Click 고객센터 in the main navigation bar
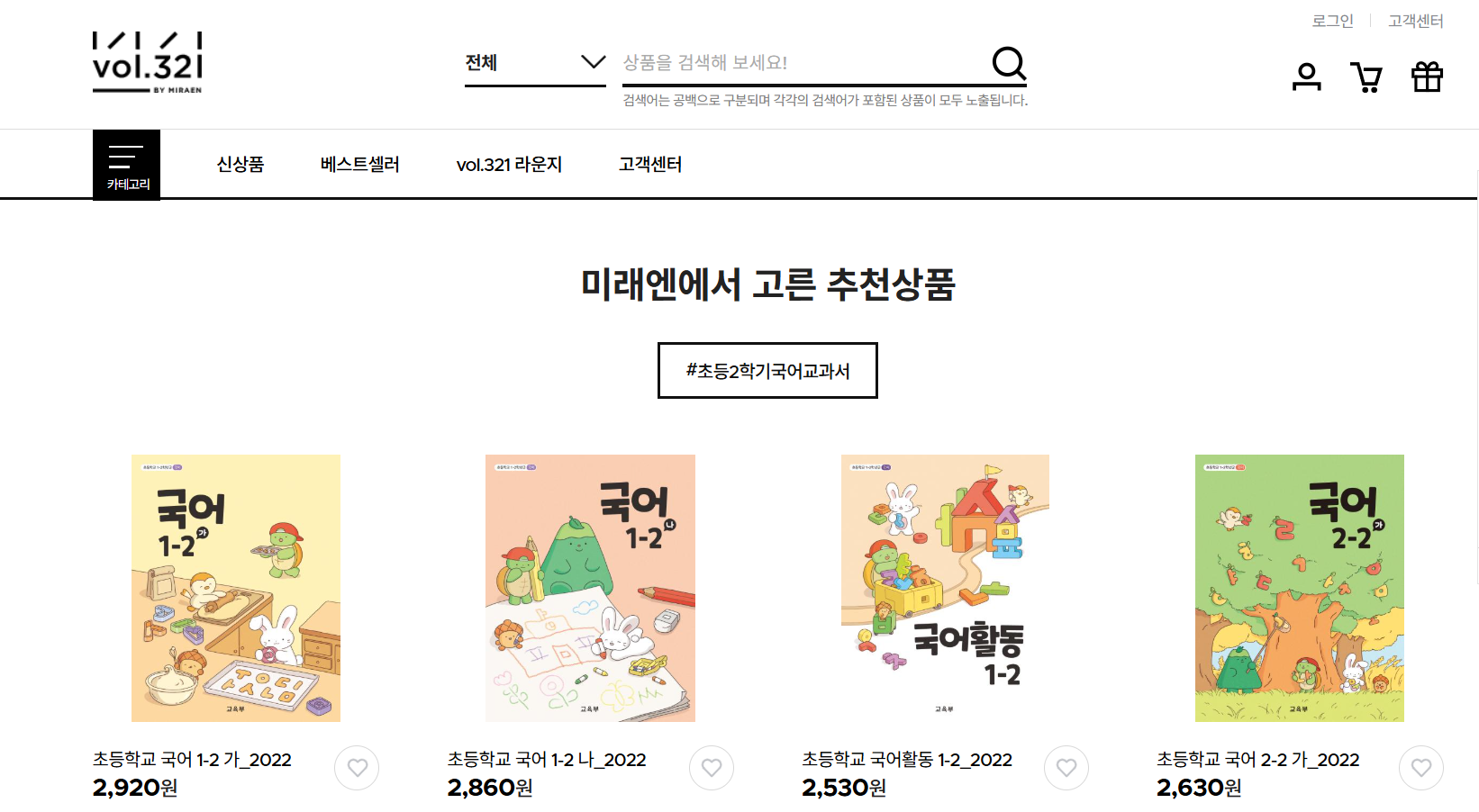This screenshot has height=812, width=1479. coord(650,165)
